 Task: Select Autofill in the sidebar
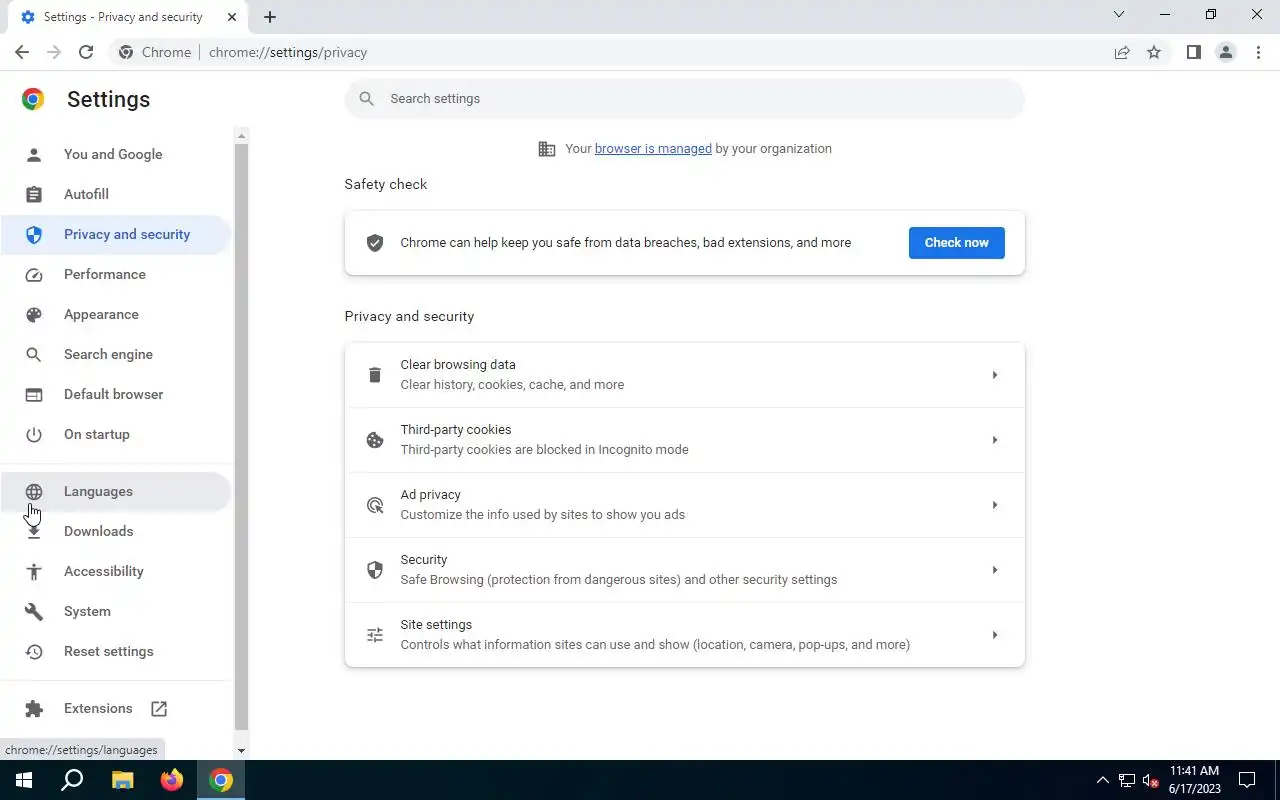(x=116, y=194)
